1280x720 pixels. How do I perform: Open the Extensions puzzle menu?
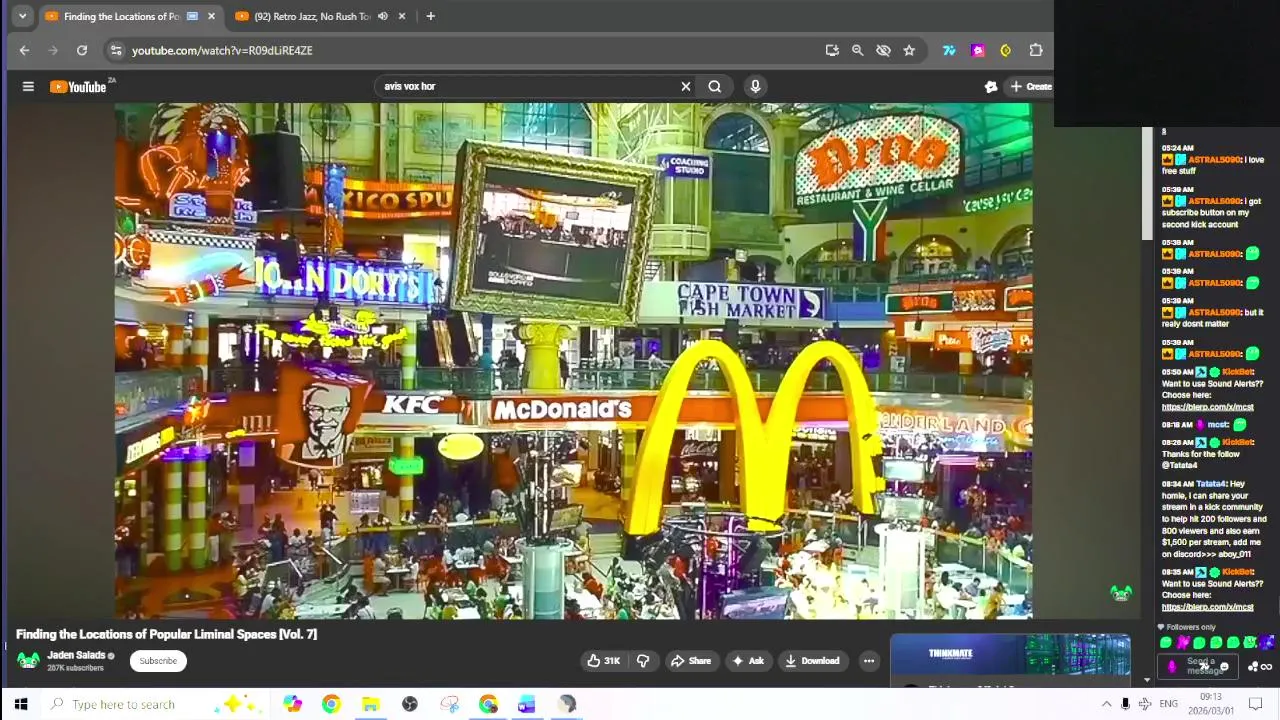pos(1036,50)
